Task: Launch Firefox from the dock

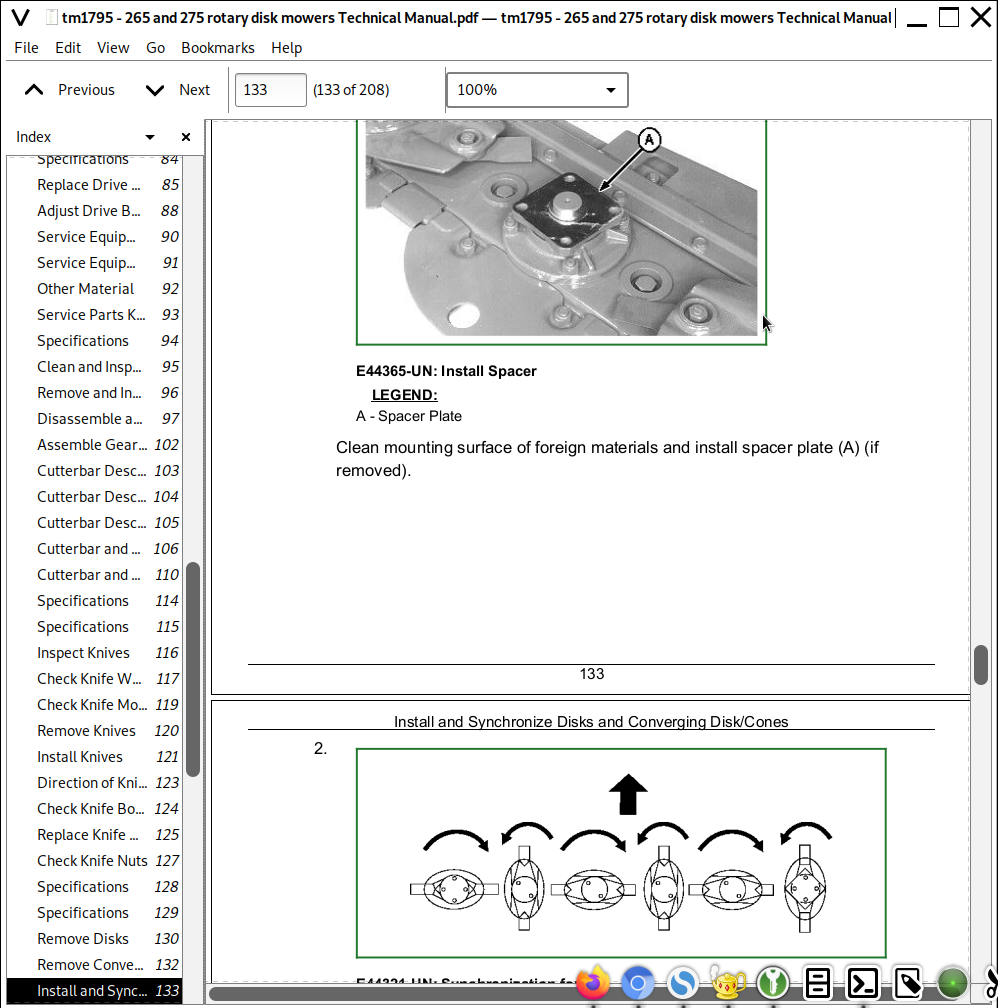Action: click(593, 982)
